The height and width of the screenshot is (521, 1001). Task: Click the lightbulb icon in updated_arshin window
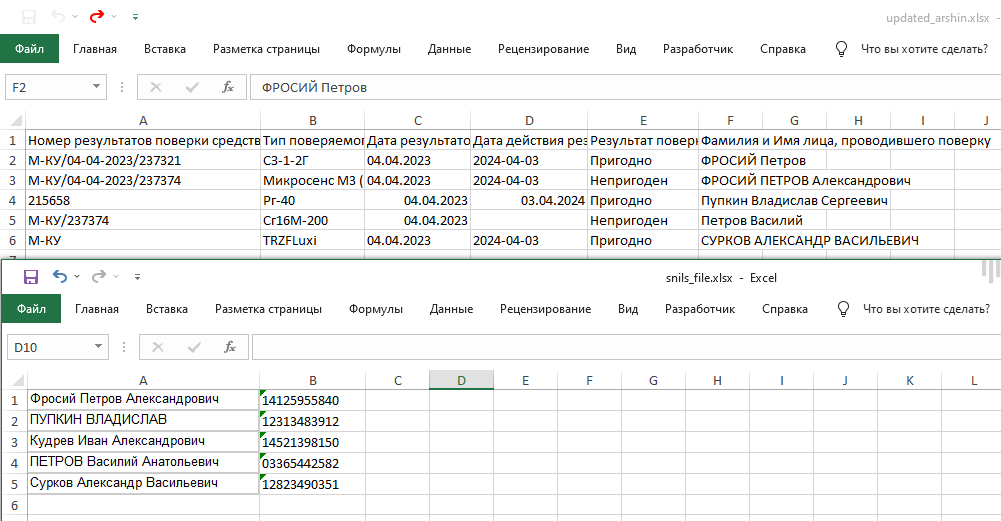click(841, 49)
